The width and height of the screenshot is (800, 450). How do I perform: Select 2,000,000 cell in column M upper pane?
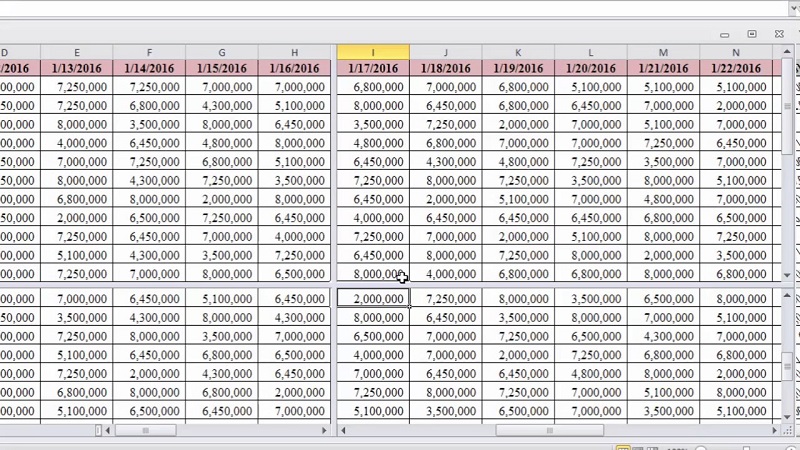click(x=663, y=255)
